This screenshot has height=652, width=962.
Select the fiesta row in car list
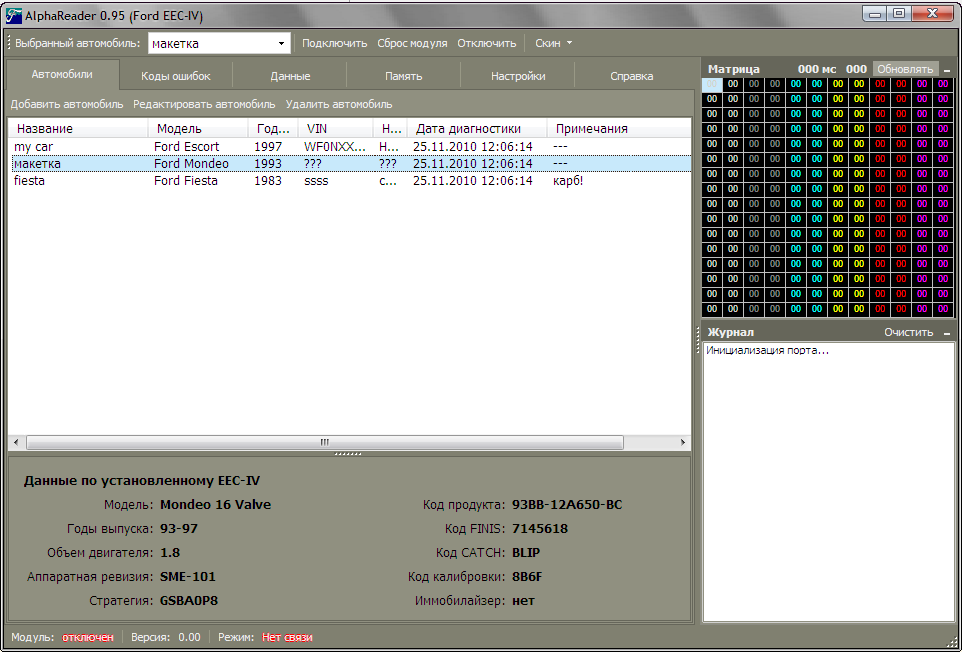[30, 181]
